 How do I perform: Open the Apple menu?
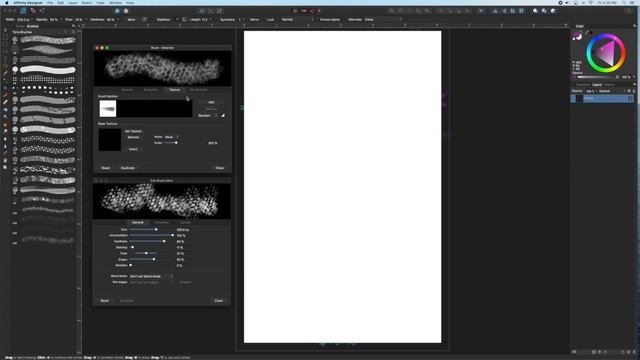[x=7, y=2]
